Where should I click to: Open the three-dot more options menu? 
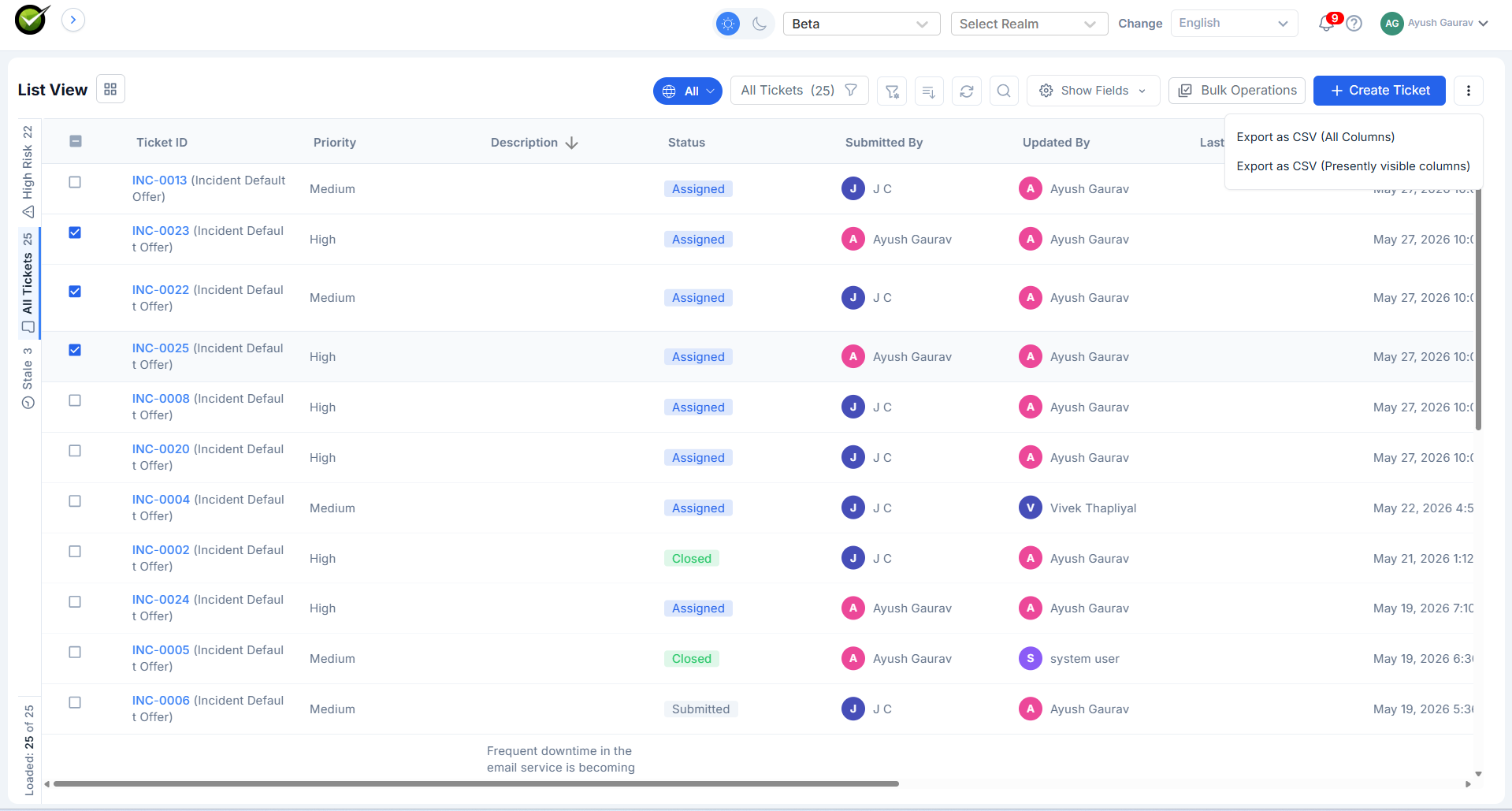1469,91
